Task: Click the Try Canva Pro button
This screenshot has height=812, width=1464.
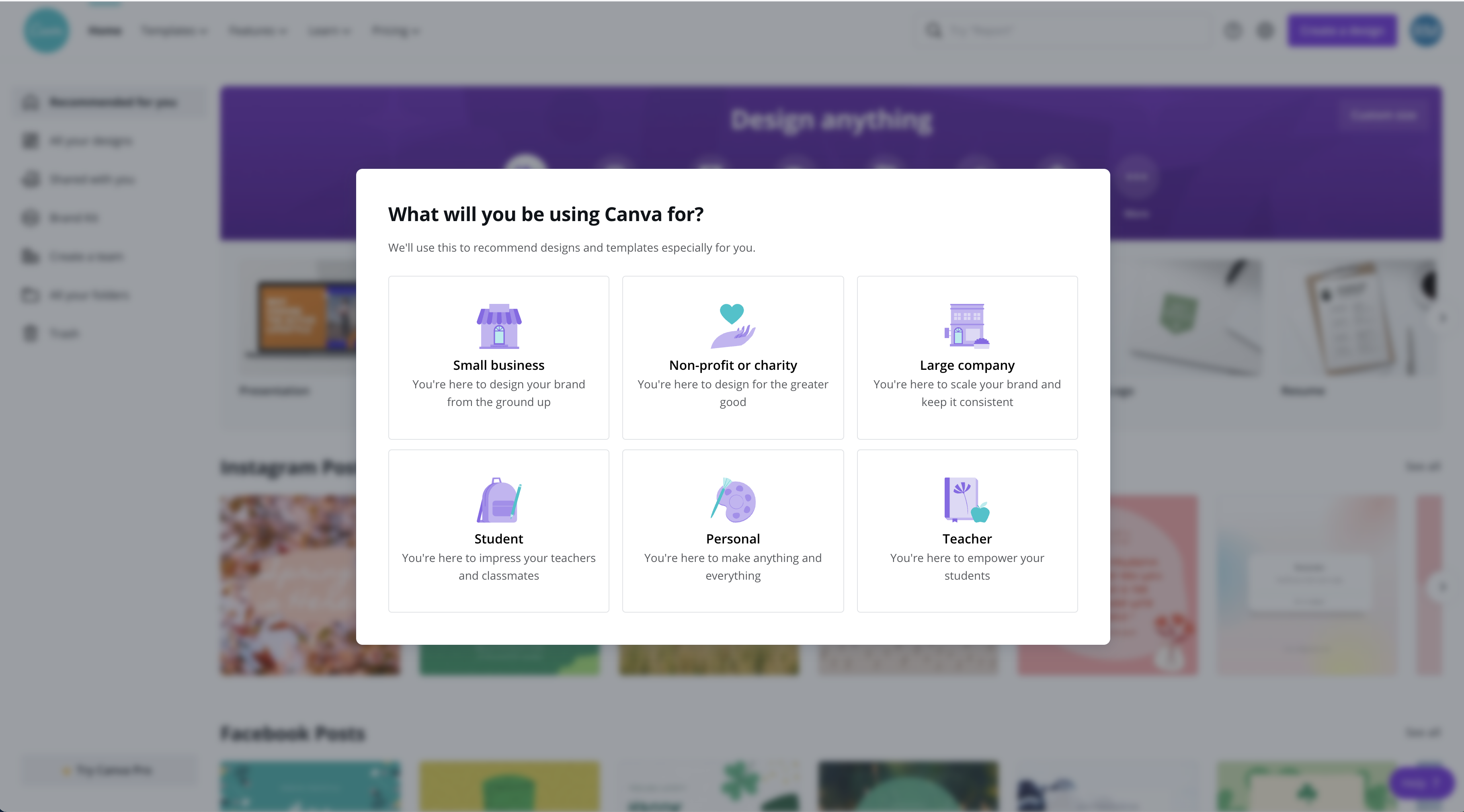Action: pyautogui.click(x=109, y=770)
